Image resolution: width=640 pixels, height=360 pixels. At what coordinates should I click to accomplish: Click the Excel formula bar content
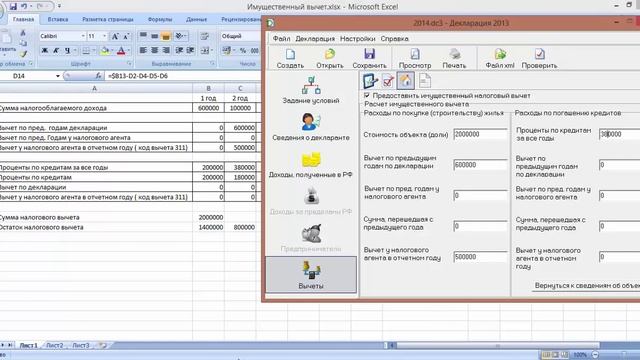182,76
